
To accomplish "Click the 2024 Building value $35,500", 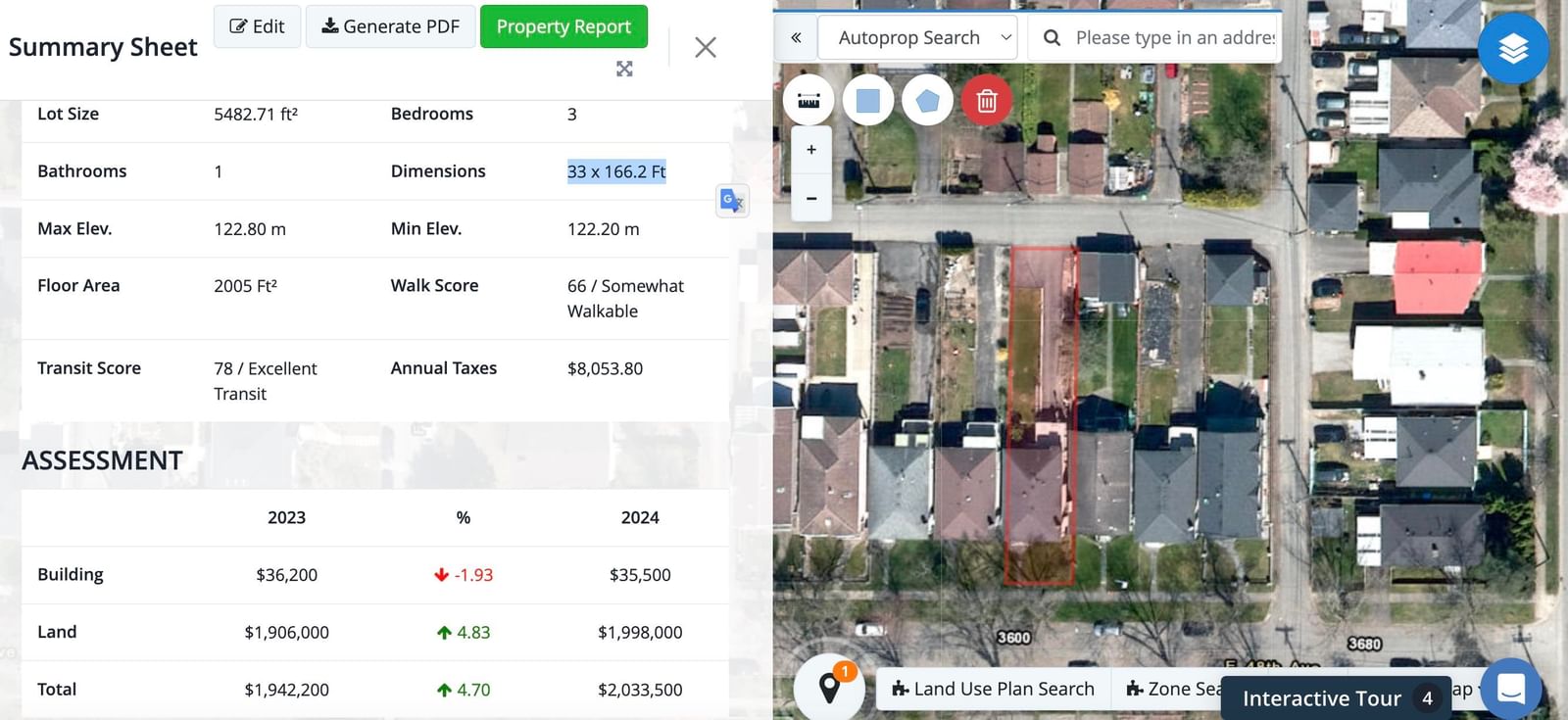I will point(640,575).
